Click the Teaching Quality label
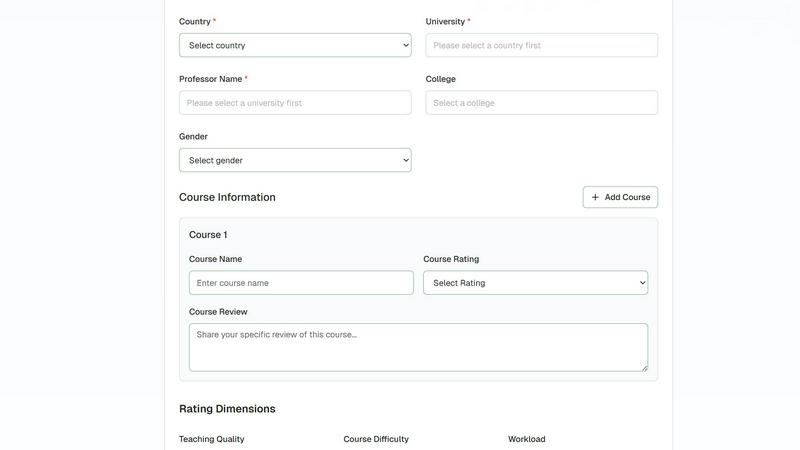Image resolution: width=800 pixels, height=450 pixels. coord(212,439)
